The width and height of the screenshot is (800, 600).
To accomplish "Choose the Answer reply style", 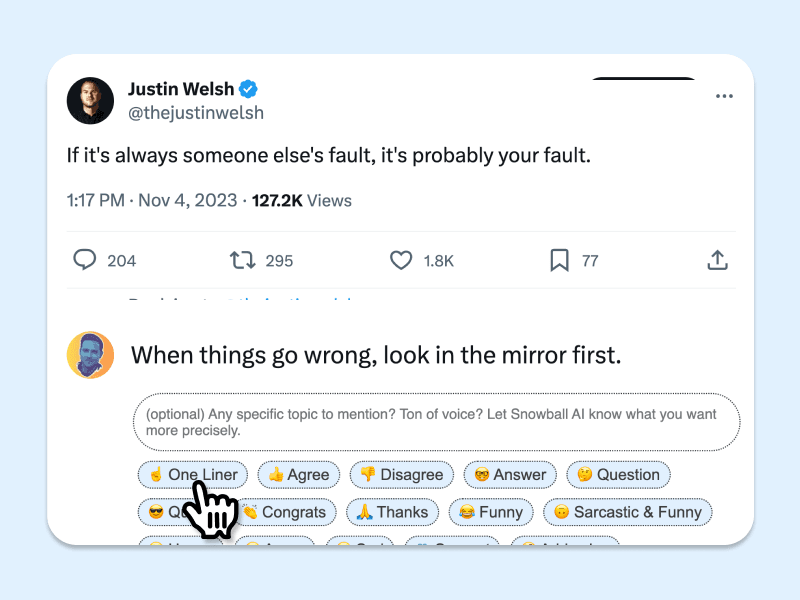I will coord(510,475).
